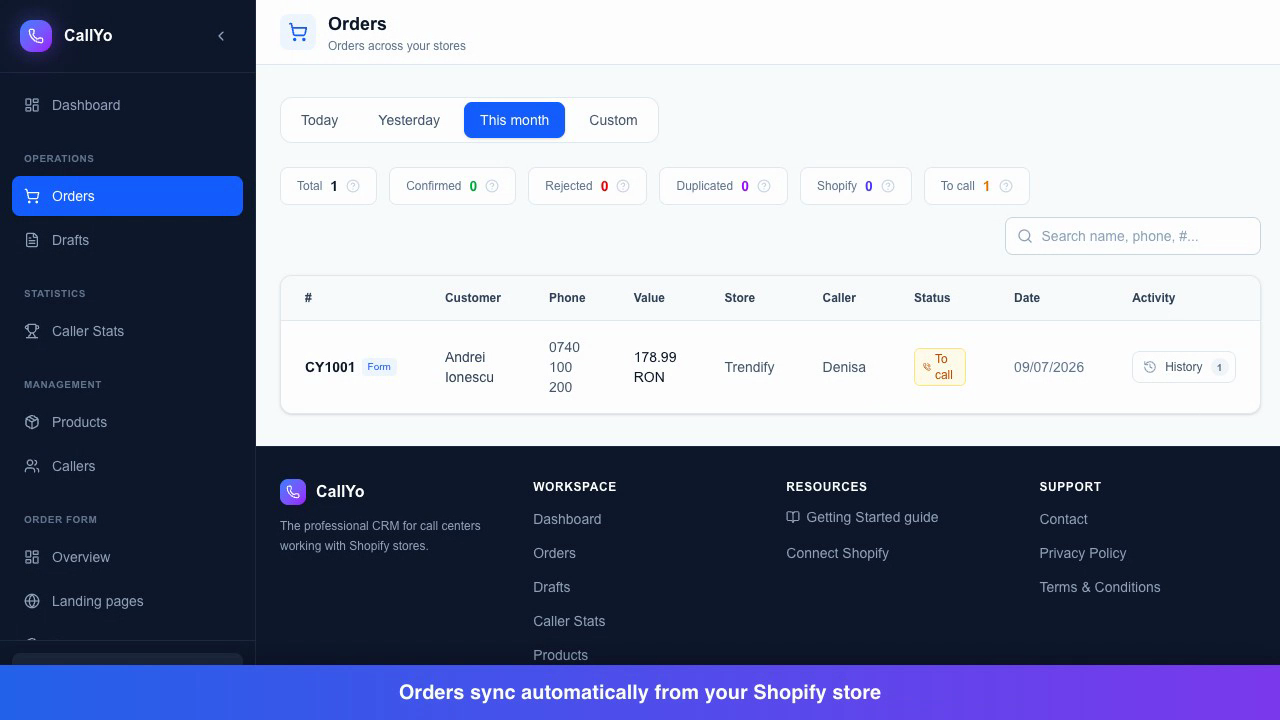Click the search name, phone field
The image size is (1280, 720).
pyautogui.click(x=1133, y=236)
